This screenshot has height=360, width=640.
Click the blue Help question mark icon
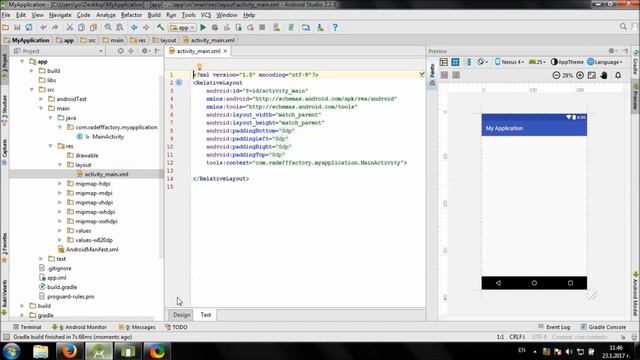coord(335,27)
